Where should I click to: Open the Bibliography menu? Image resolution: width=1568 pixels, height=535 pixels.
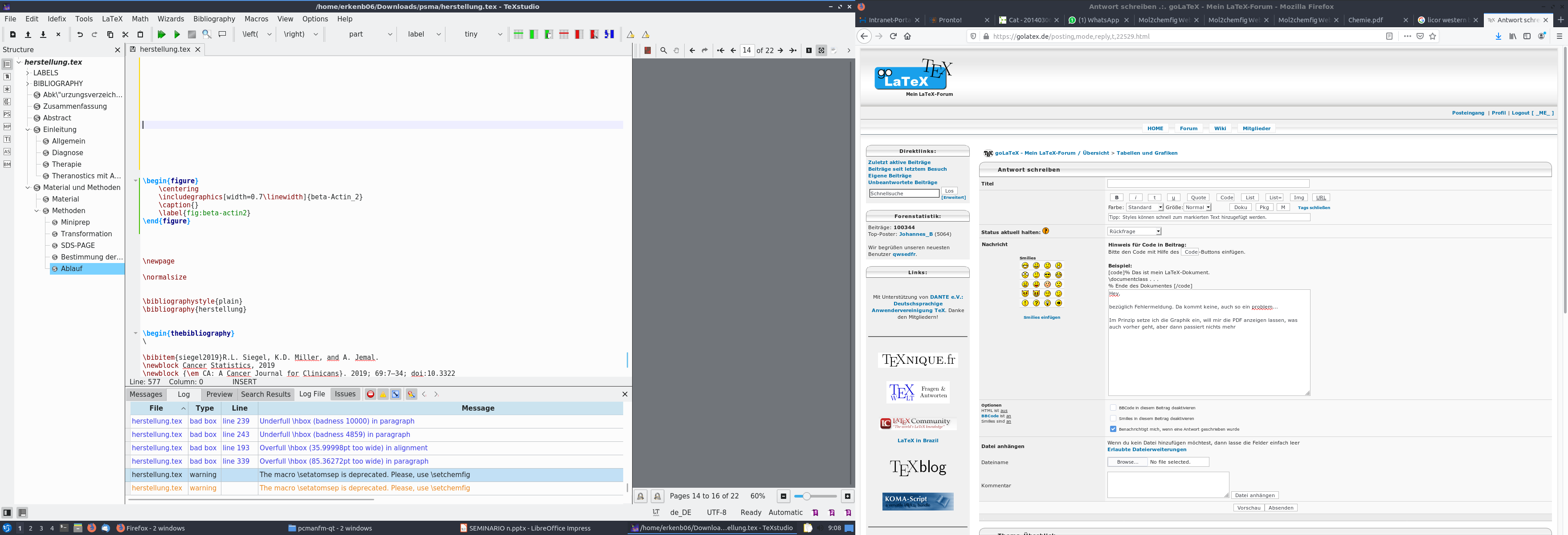[x=214, y=19]
